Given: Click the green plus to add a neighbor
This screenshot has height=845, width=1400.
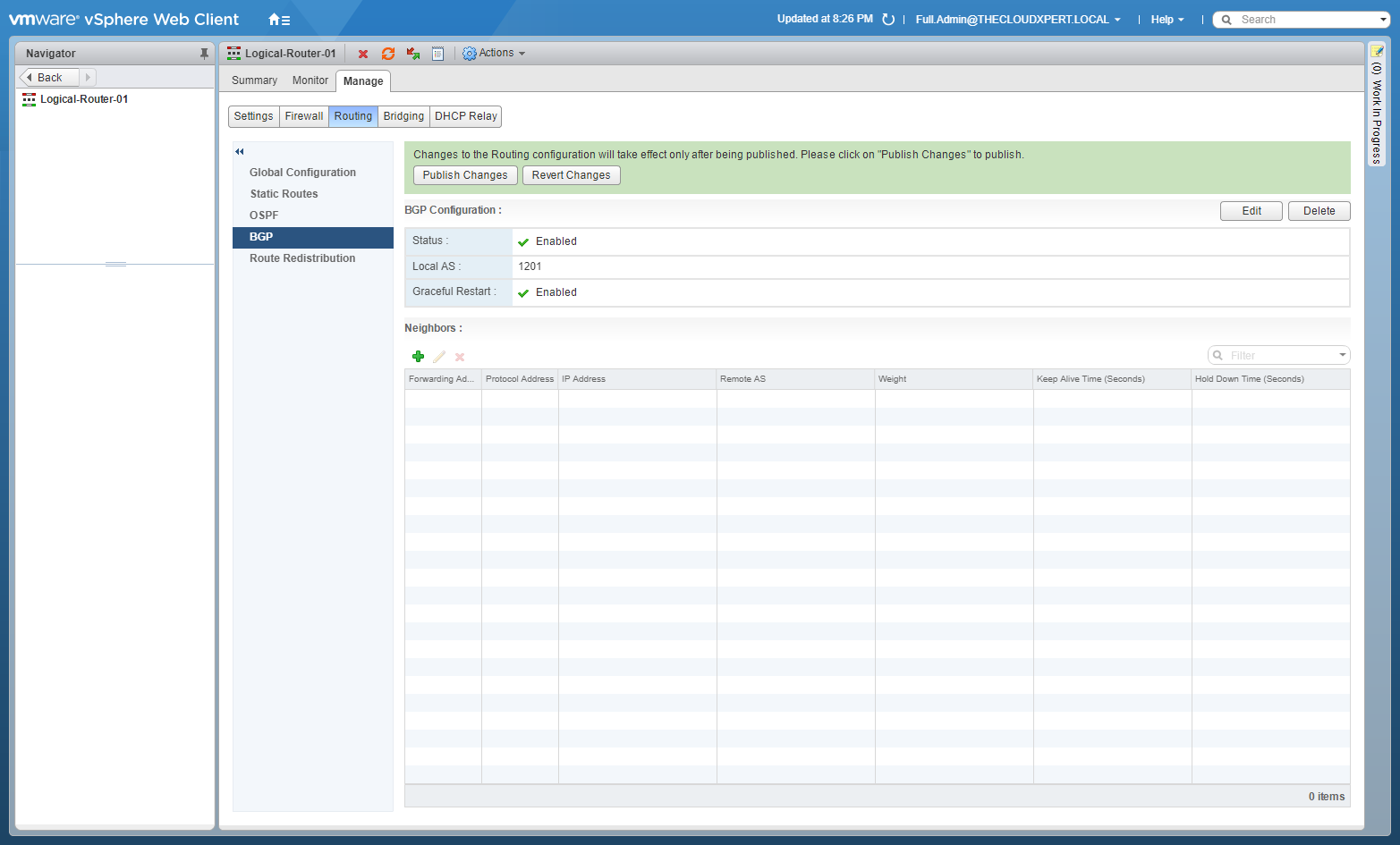Looking at the screenshot, I should 418,357.
